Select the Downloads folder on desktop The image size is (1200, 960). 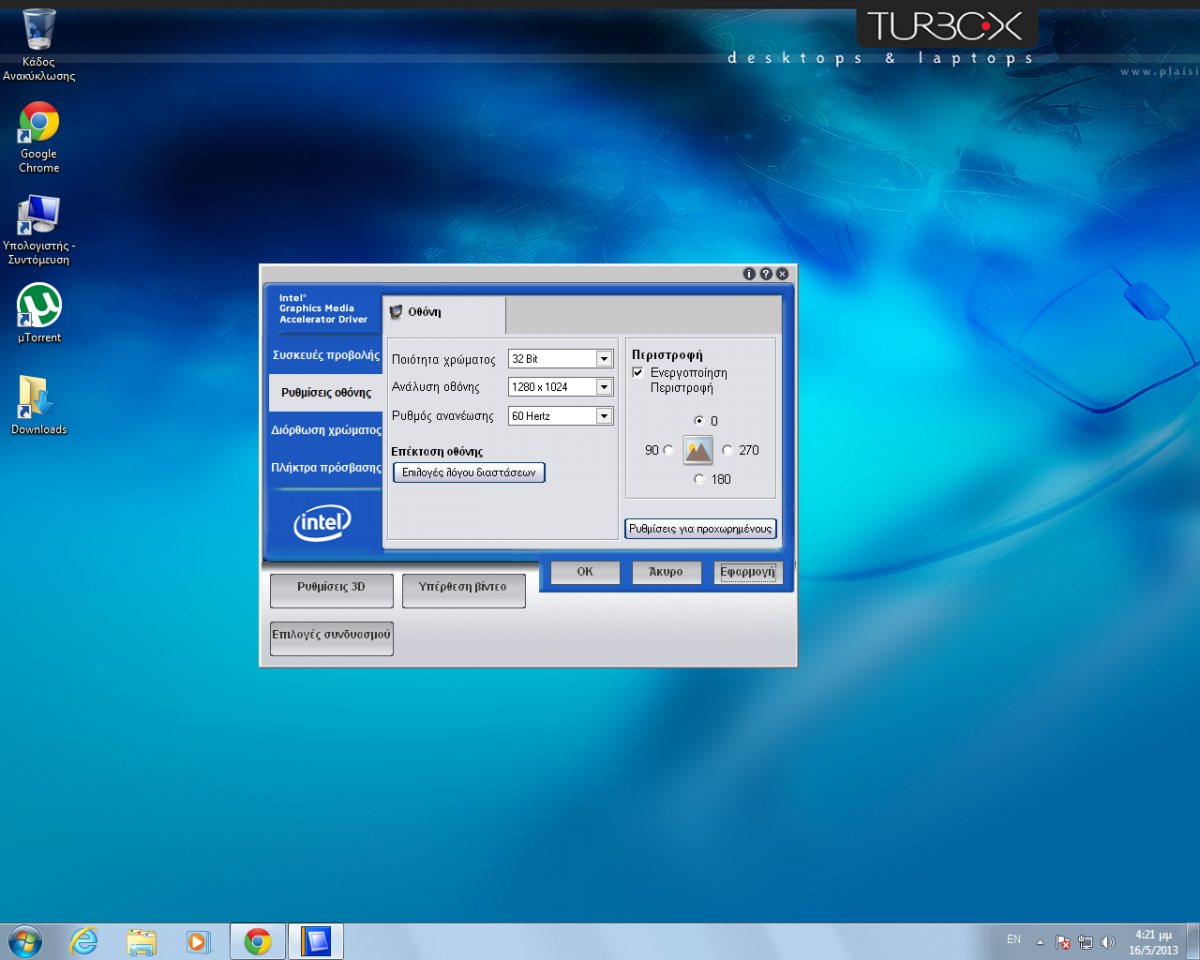coord(39,405)
